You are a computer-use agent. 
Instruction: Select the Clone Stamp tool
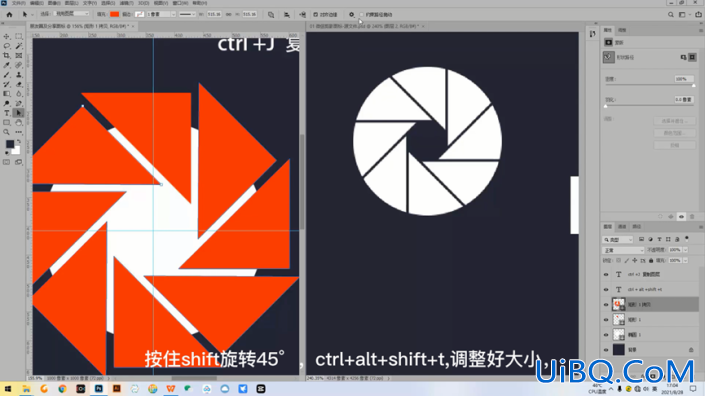[x=18, y=75]
